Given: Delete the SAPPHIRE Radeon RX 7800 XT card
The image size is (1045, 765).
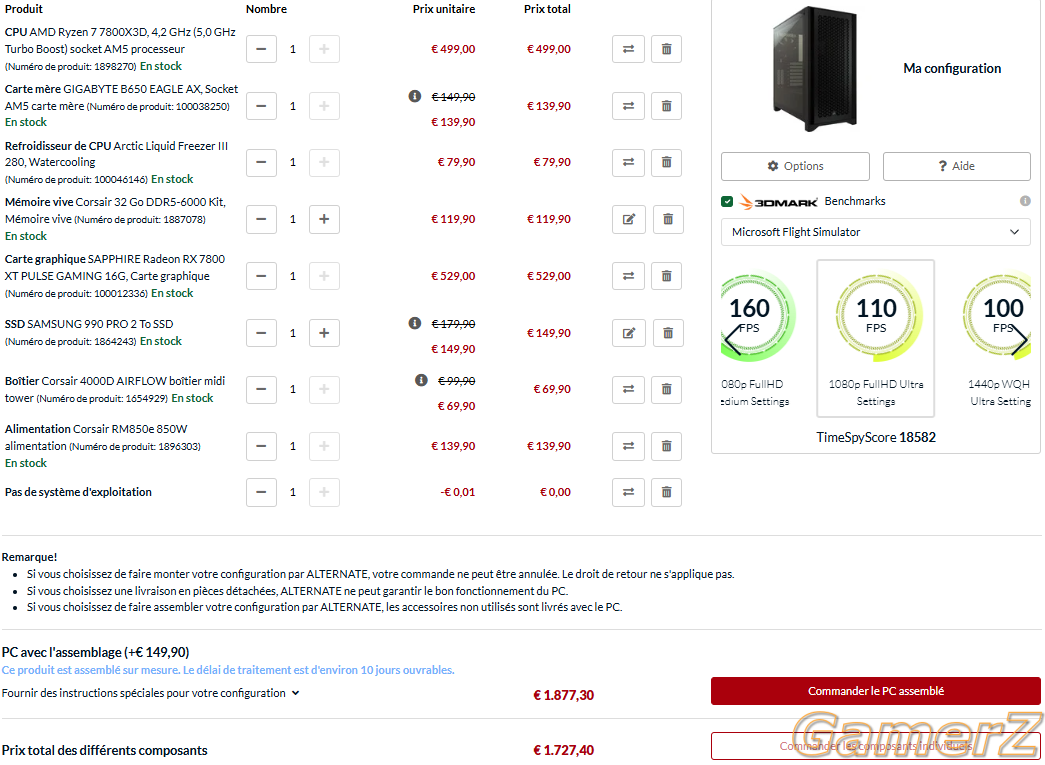Looking at the screenshot, I should point(666,276).
